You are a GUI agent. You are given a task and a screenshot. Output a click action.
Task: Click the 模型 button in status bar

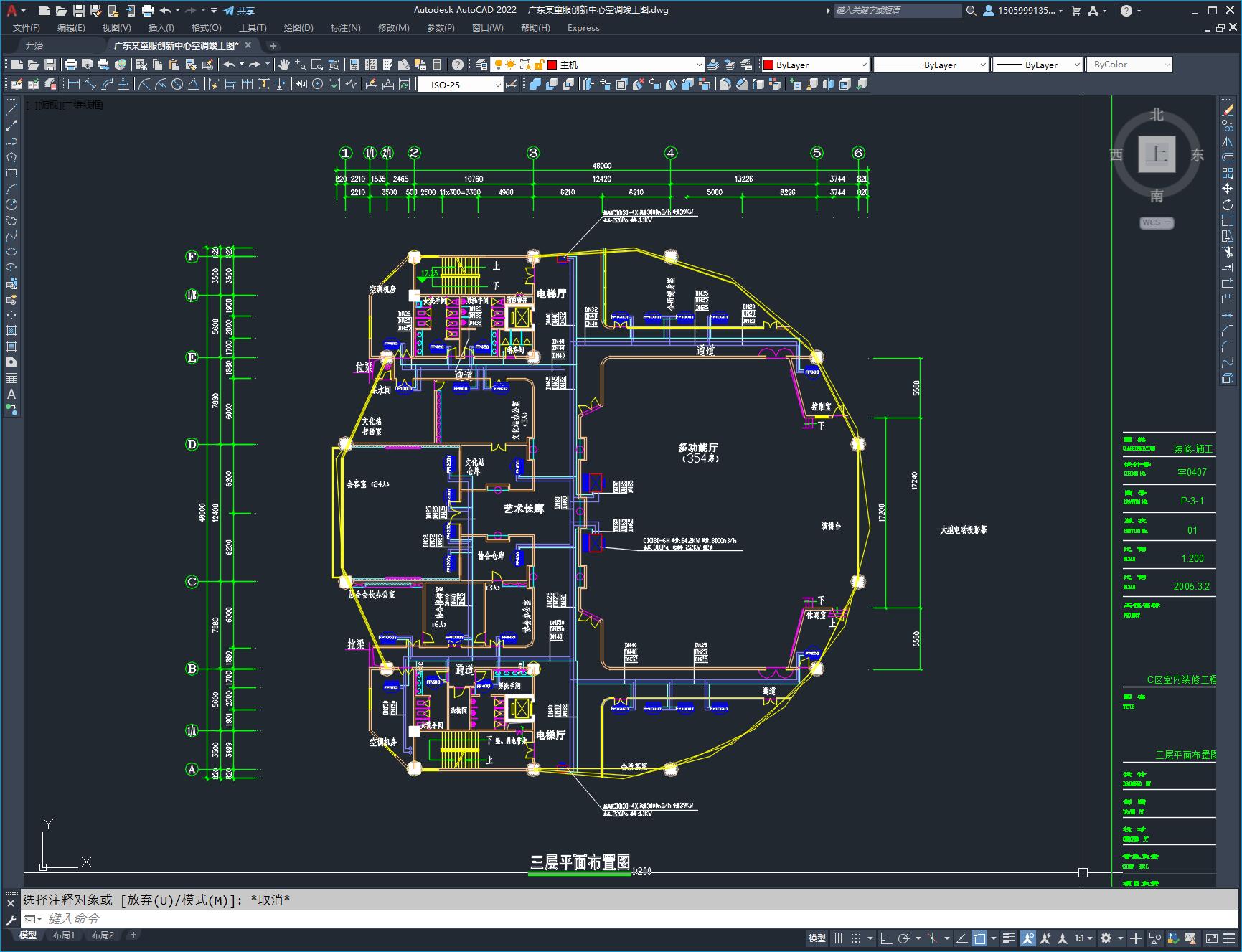click(817, 938)
